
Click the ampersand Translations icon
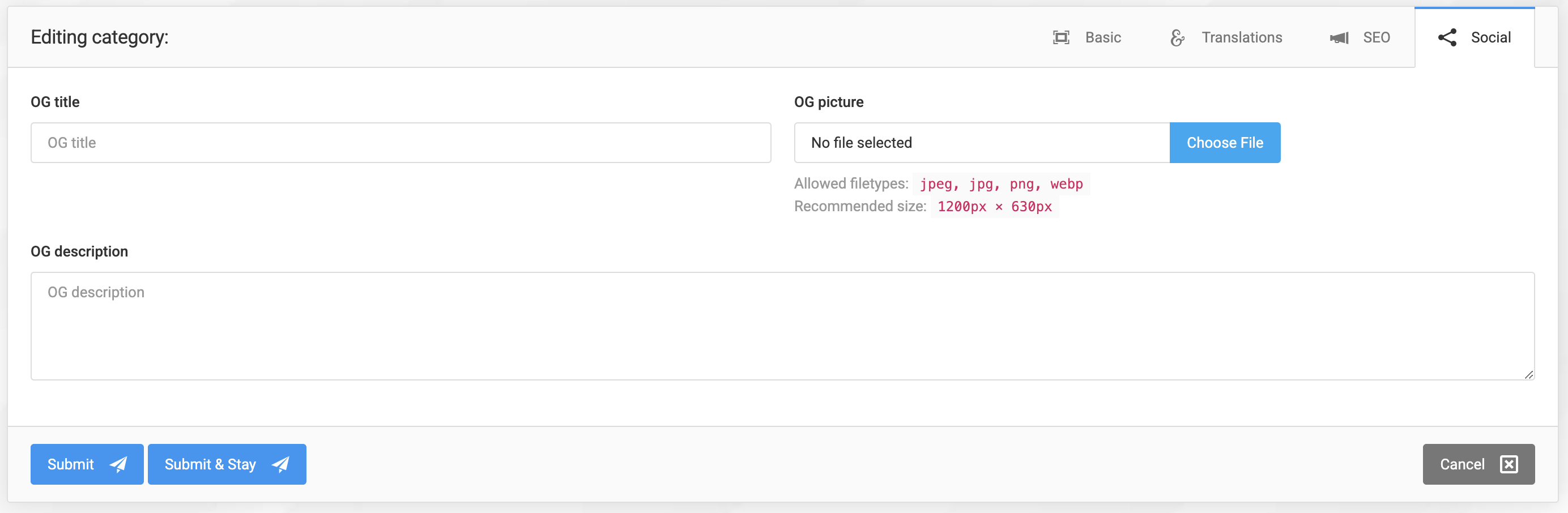[1177, 38]
